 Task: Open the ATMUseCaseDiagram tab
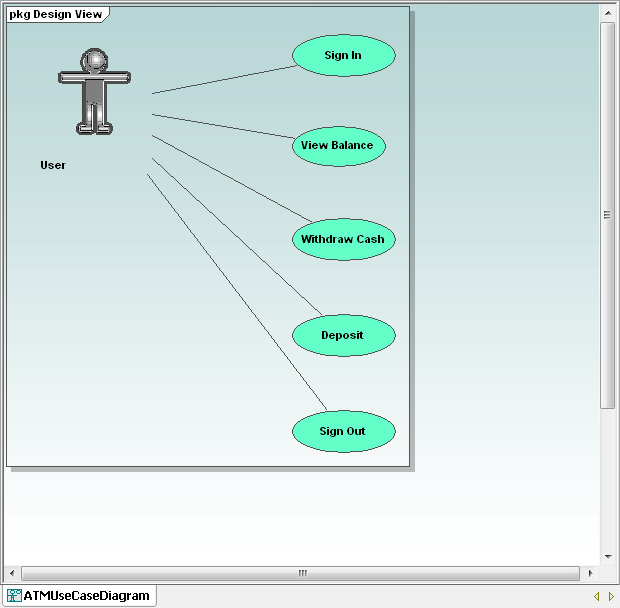coord(79,596)
